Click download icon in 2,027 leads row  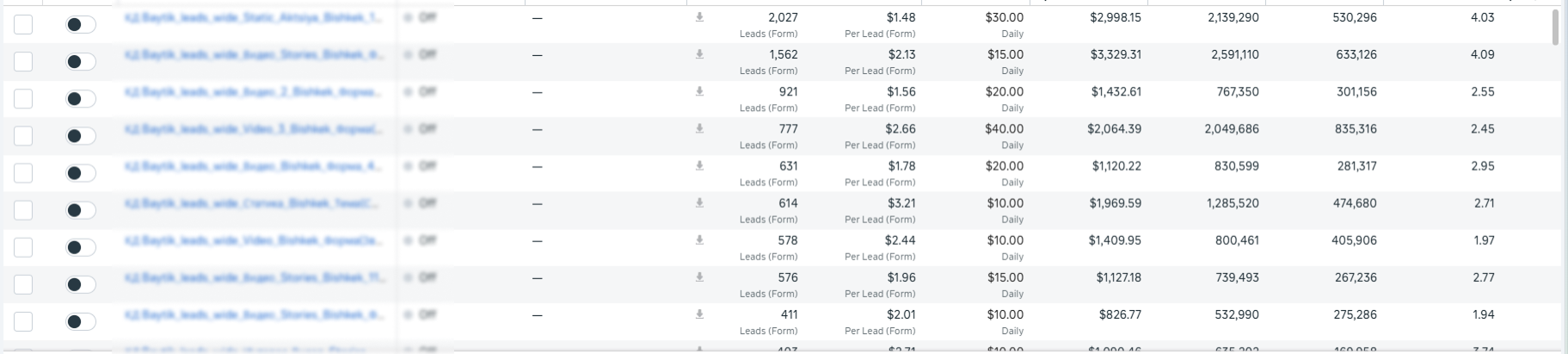tap(699, 17)
